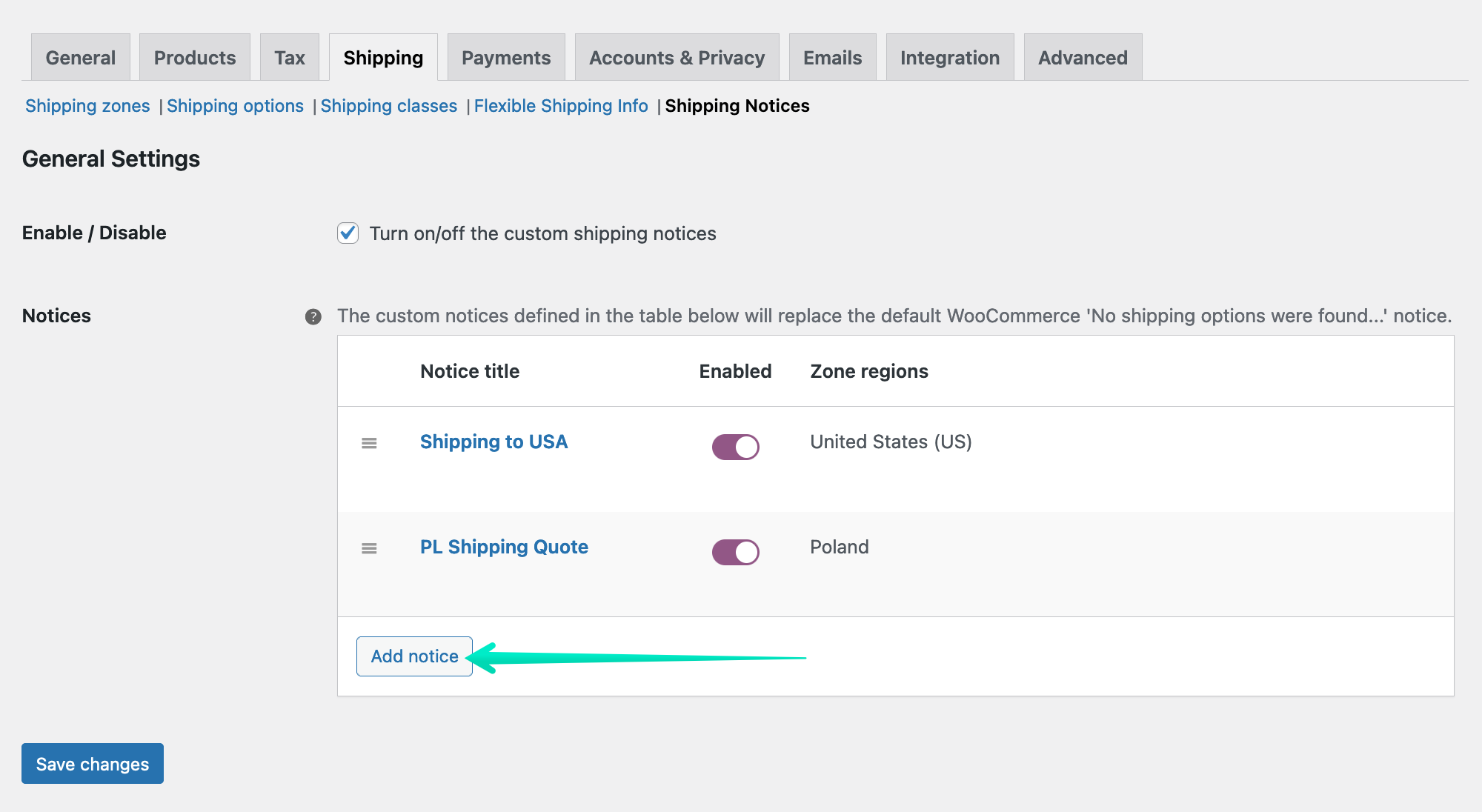The width and height of the screenshot is (1482, 812).
Task: Toggle the Shipping to USA notice switch
Action: coord(735,447)
